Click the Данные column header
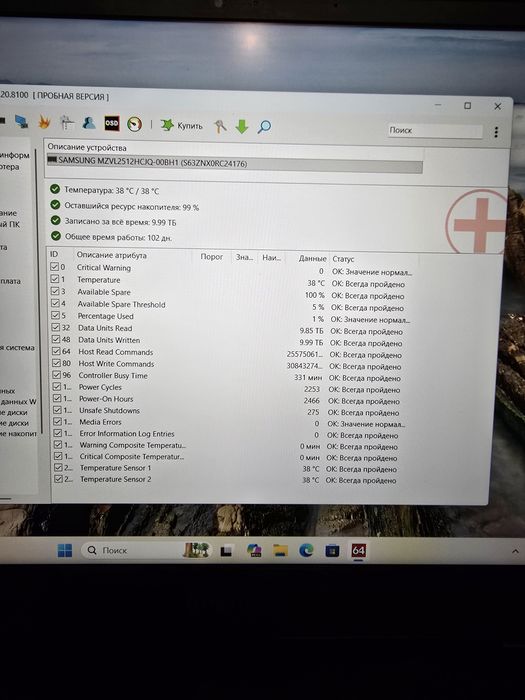Viewport: 525px width, 700px height. pyautogui.click(x=312, y=258)
